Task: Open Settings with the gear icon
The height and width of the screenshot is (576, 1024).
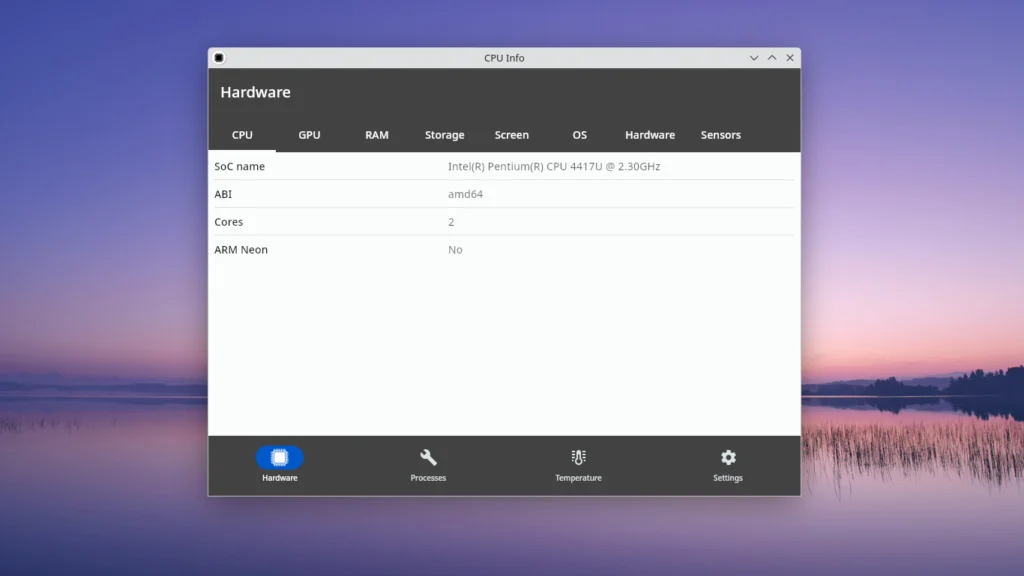Action: [x=727, y=458]
